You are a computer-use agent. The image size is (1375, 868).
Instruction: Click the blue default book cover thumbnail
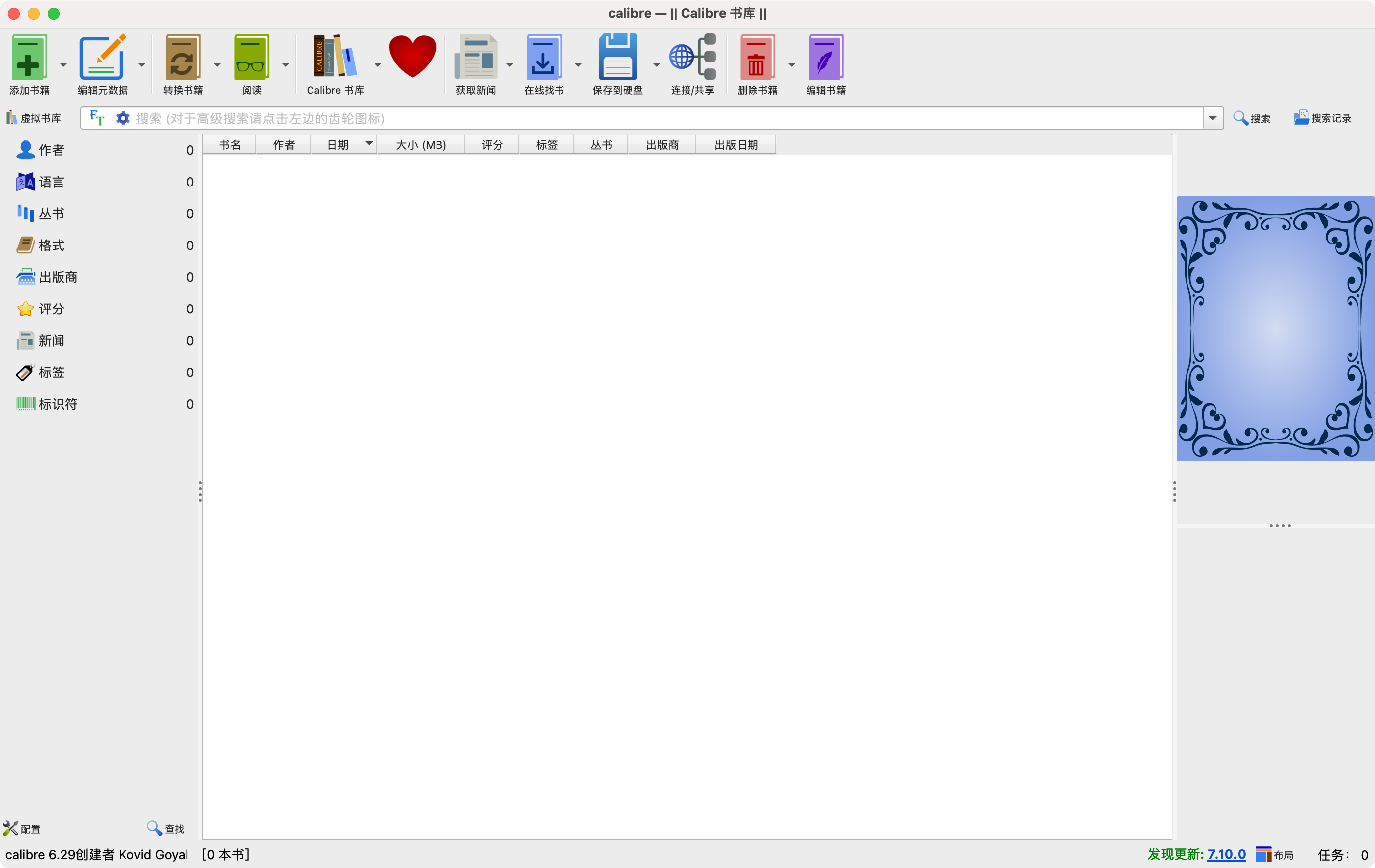click(x=1275, y=329)
